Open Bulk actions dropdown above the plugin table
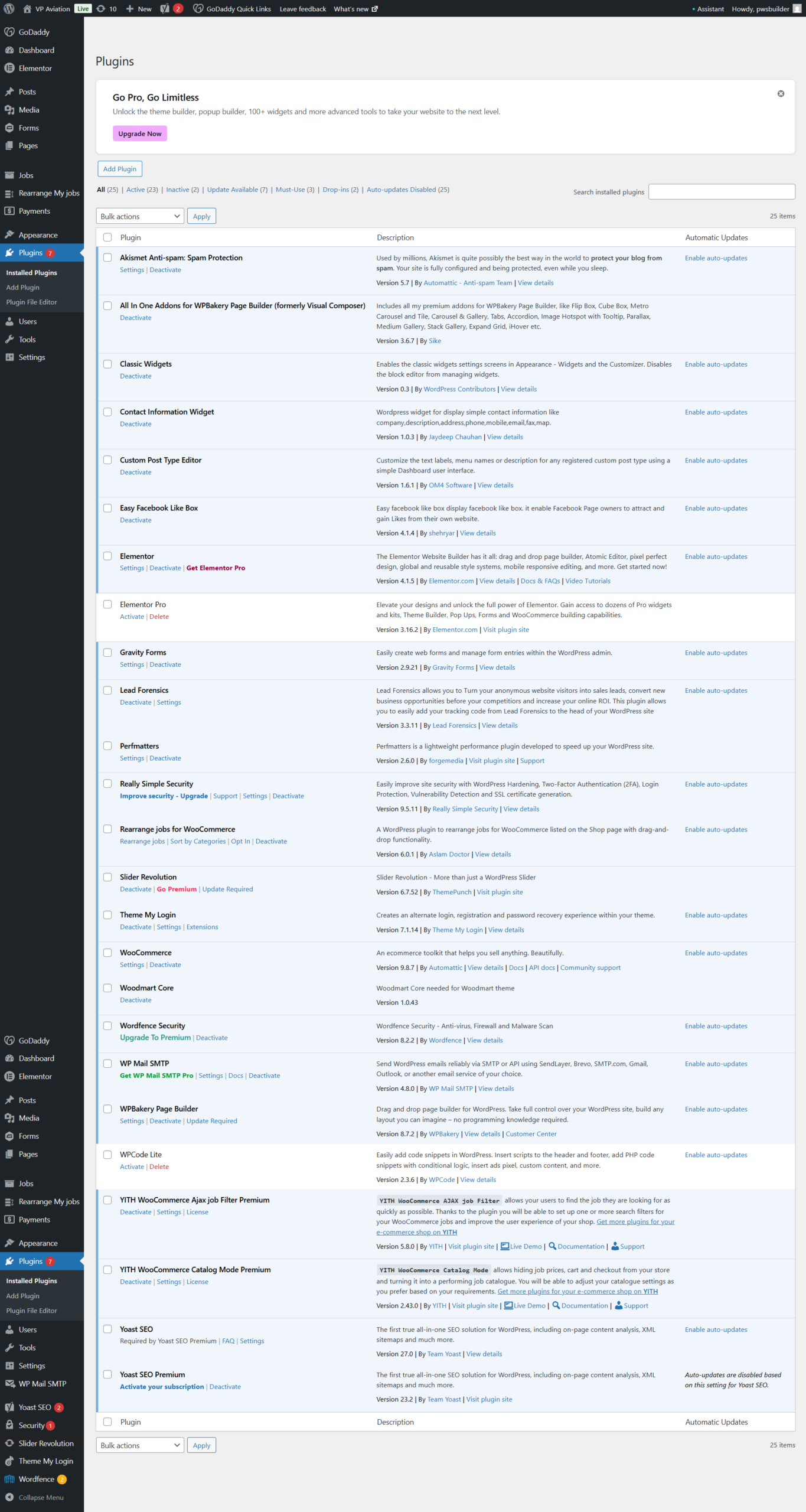 pos(140,216)
